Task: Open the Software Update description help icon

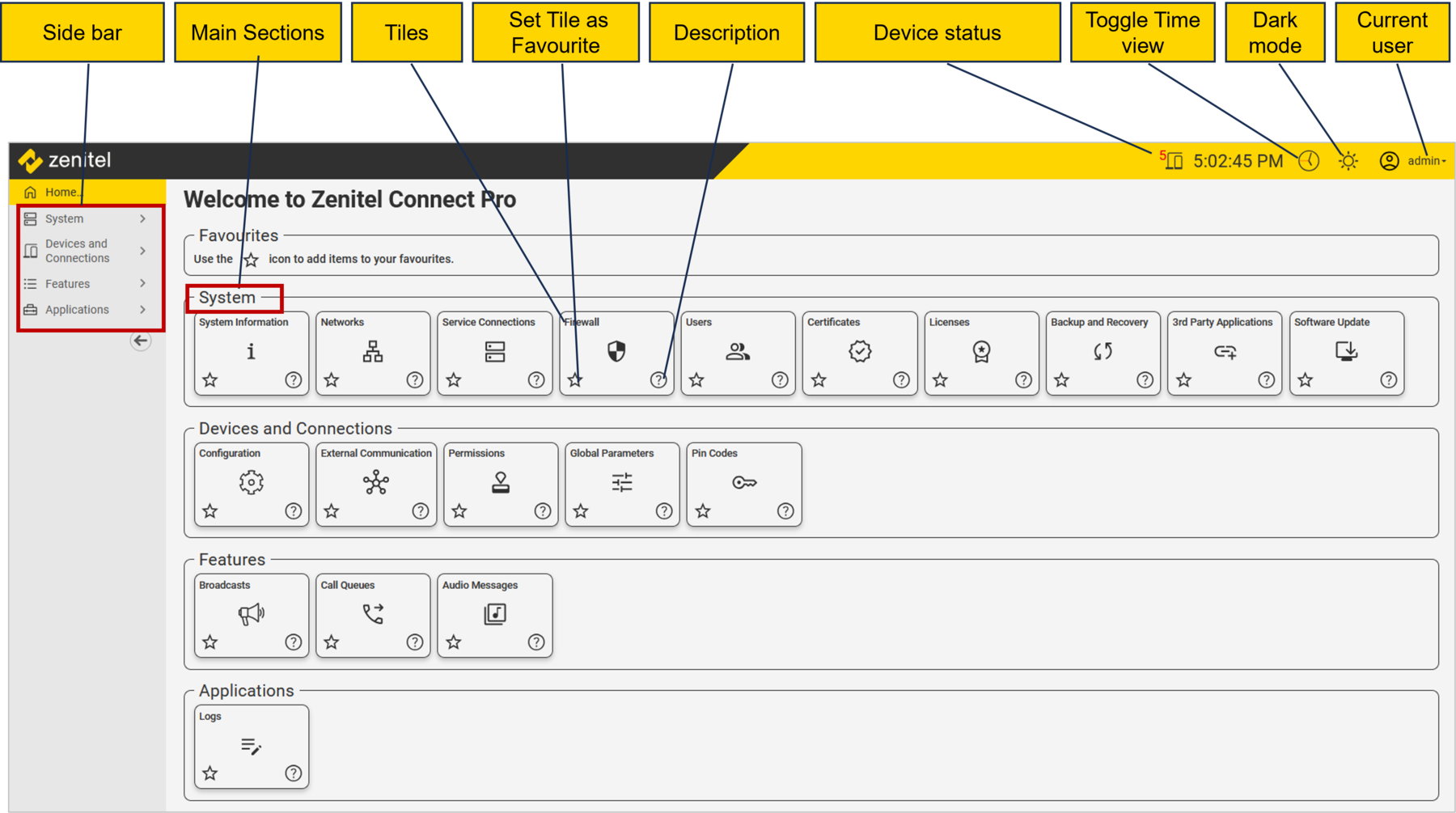Action: pyautogui.click(x=1389, y=379)
